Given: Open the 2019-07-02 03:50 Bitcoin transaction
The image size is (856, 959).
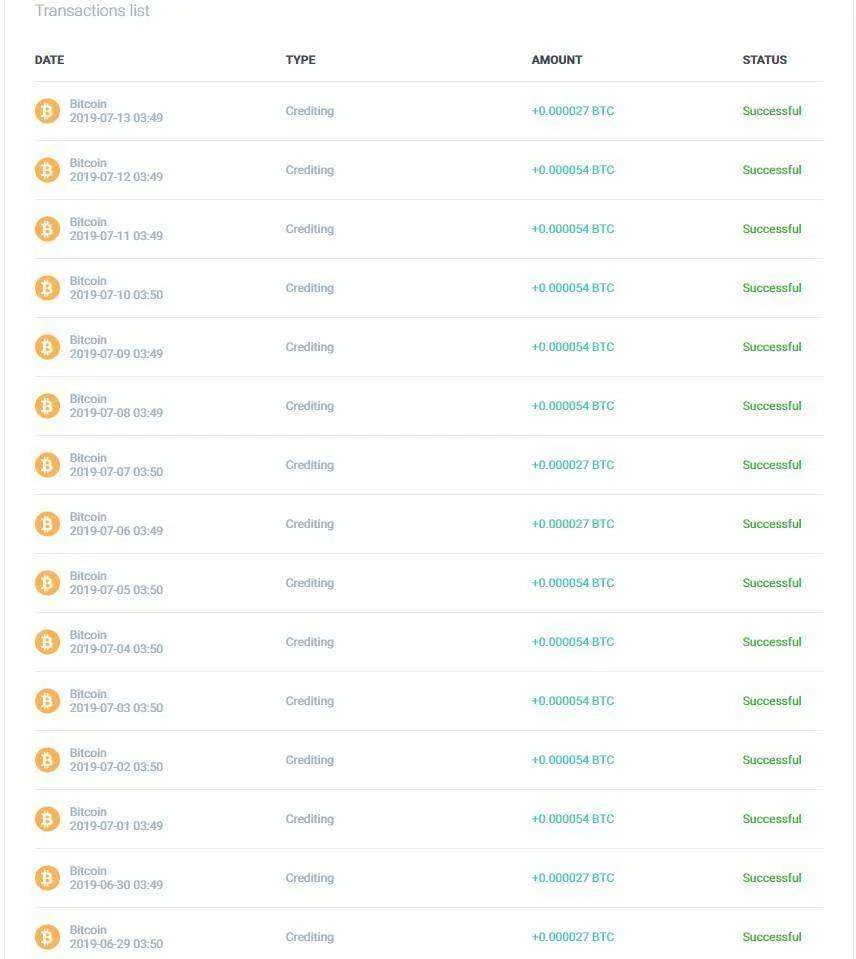Looking at the screenshot, I should 429,760.
